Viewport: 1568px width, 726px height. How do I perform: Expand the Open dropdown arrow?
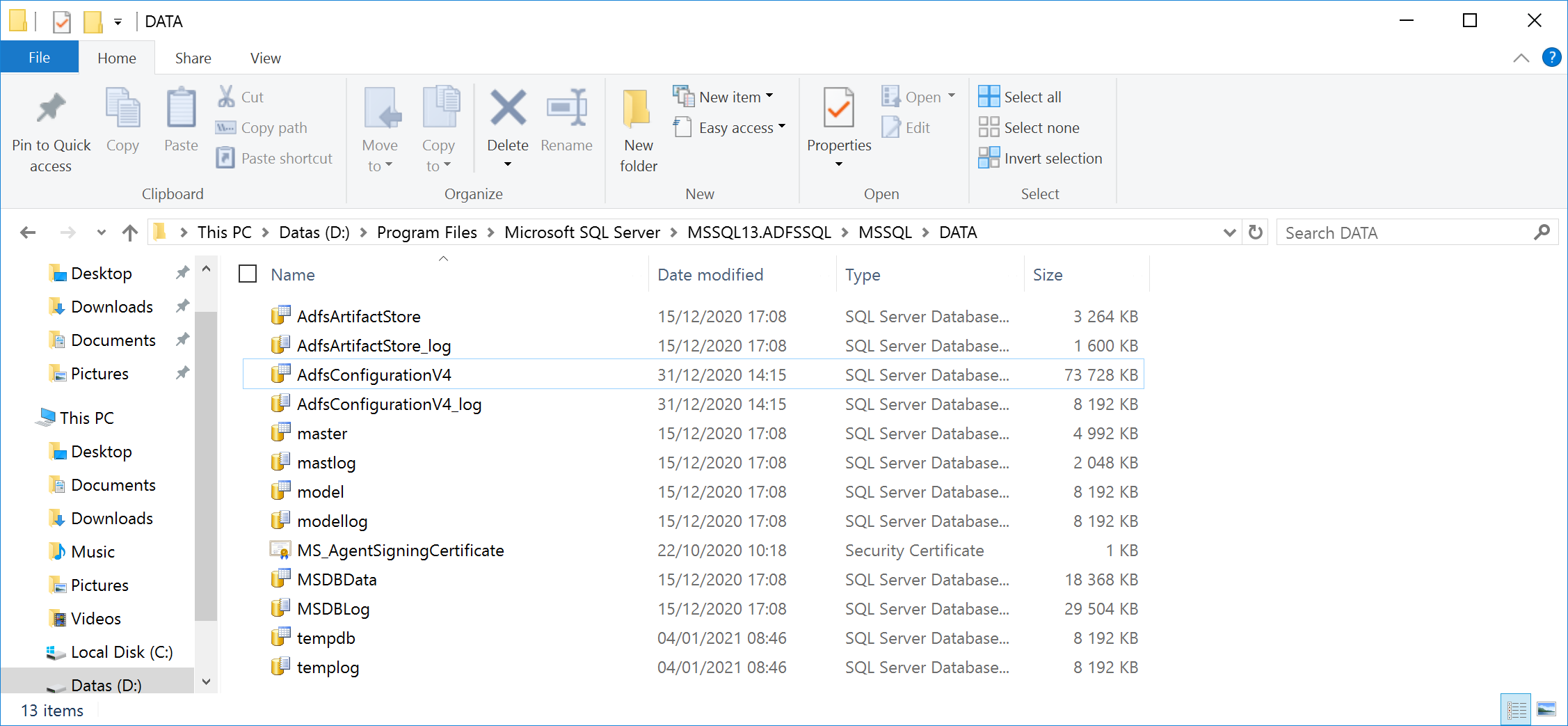click(952, 96)
